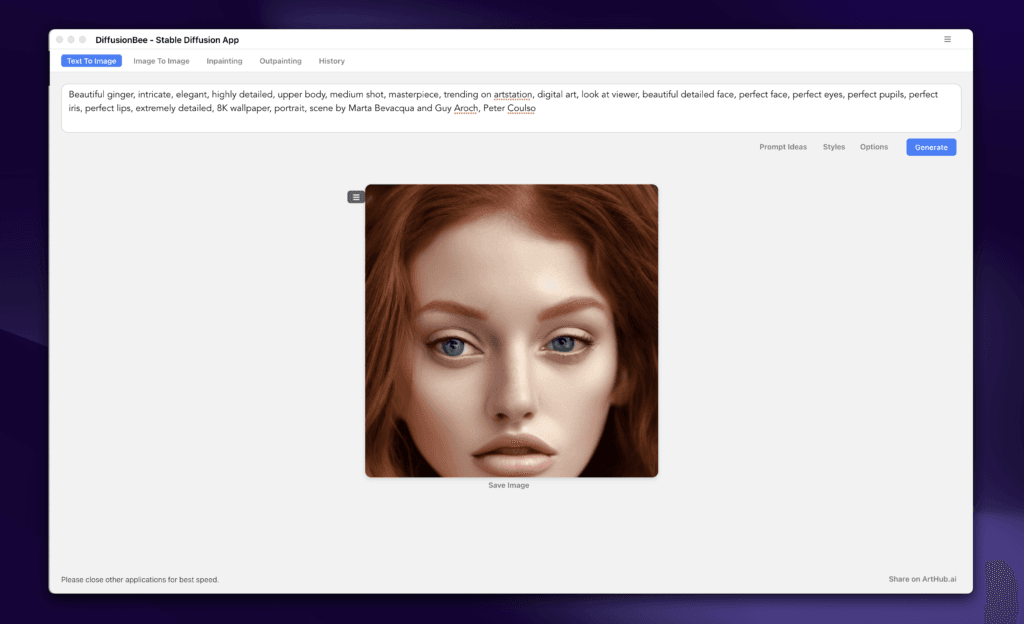The width and height of the screenshot is (1024, 624).
Task: Show the Styles dropdown
Action: [833, 147]
